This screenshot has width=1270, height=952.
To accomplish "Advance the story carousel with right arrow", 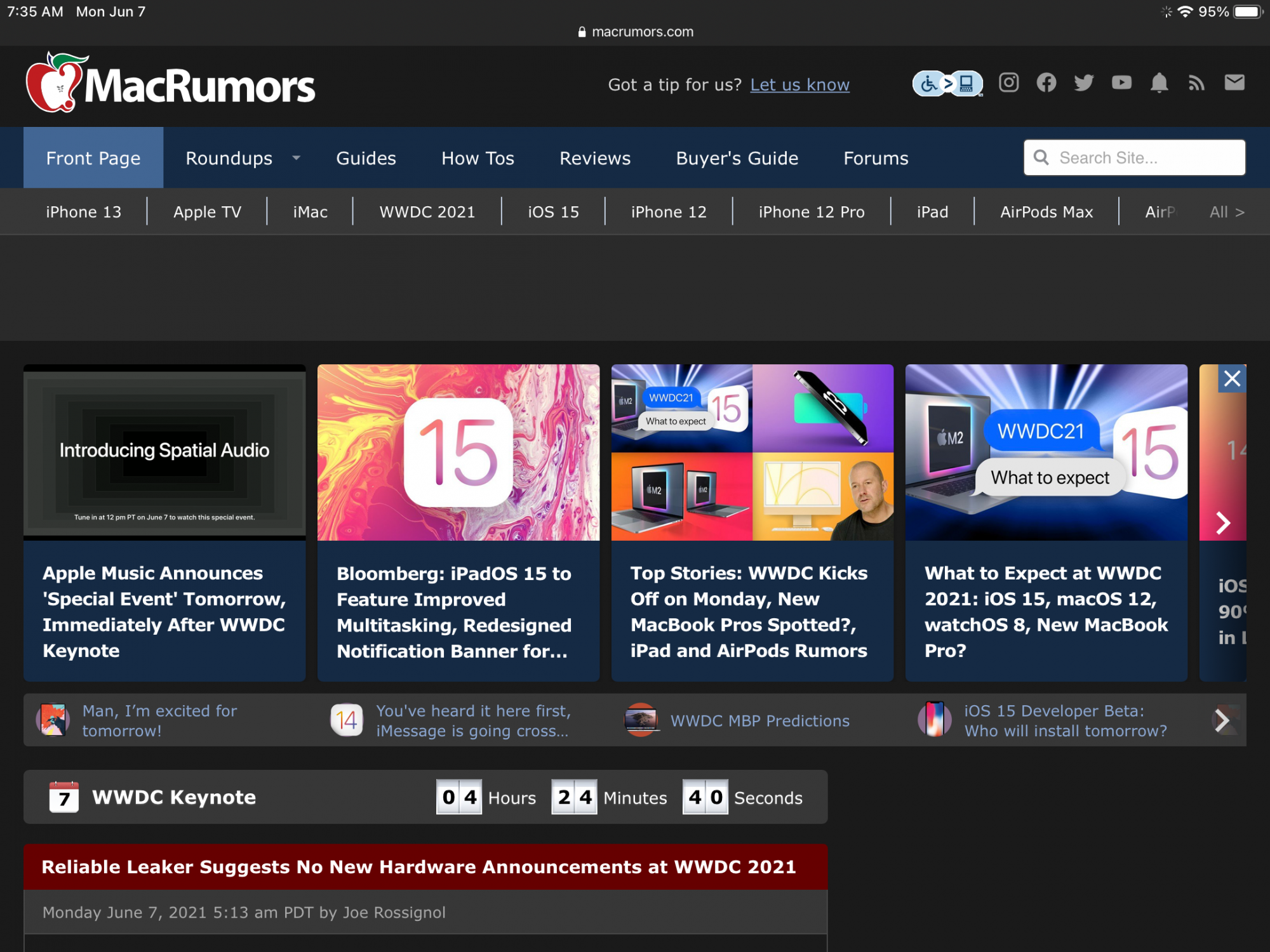I will 1223,523.
